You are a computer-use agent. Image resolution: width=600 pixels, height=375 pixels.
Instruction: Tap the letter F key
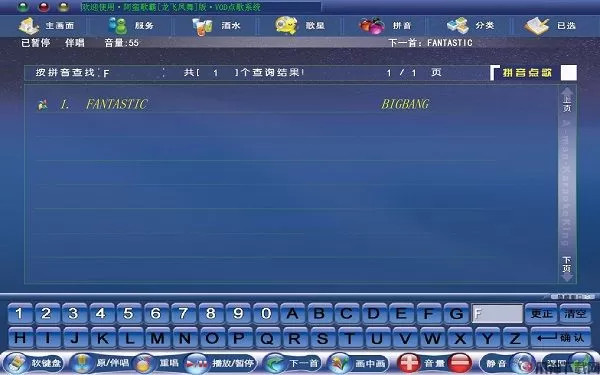[x=429, y=314]
